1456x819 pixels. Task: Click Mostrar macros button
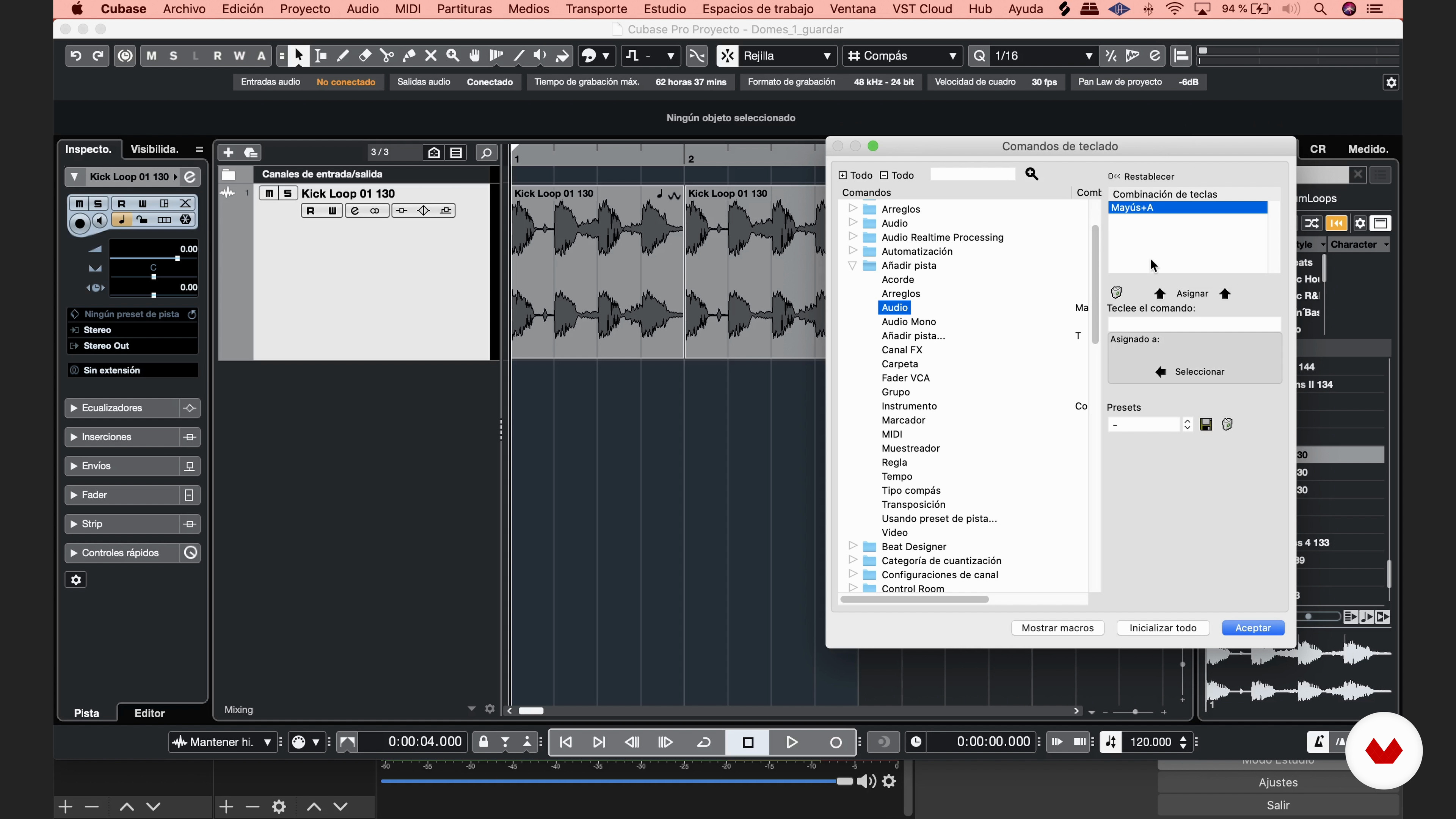tap(1057, 628)
